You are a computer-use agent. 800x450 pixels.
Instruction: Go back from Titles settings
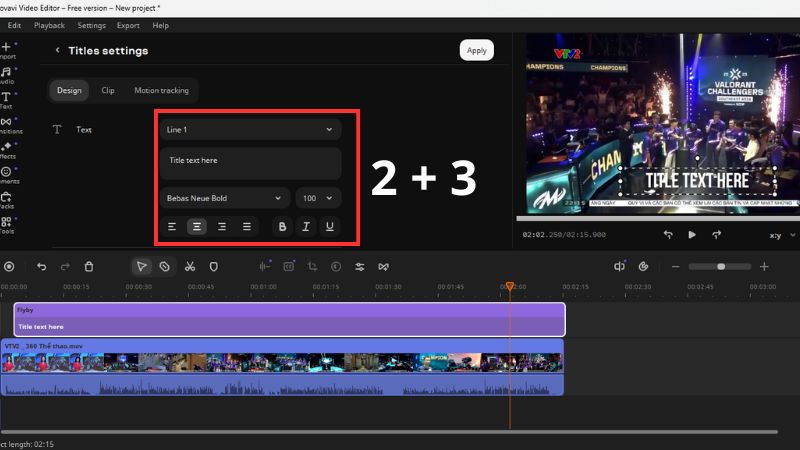point(57,50)
